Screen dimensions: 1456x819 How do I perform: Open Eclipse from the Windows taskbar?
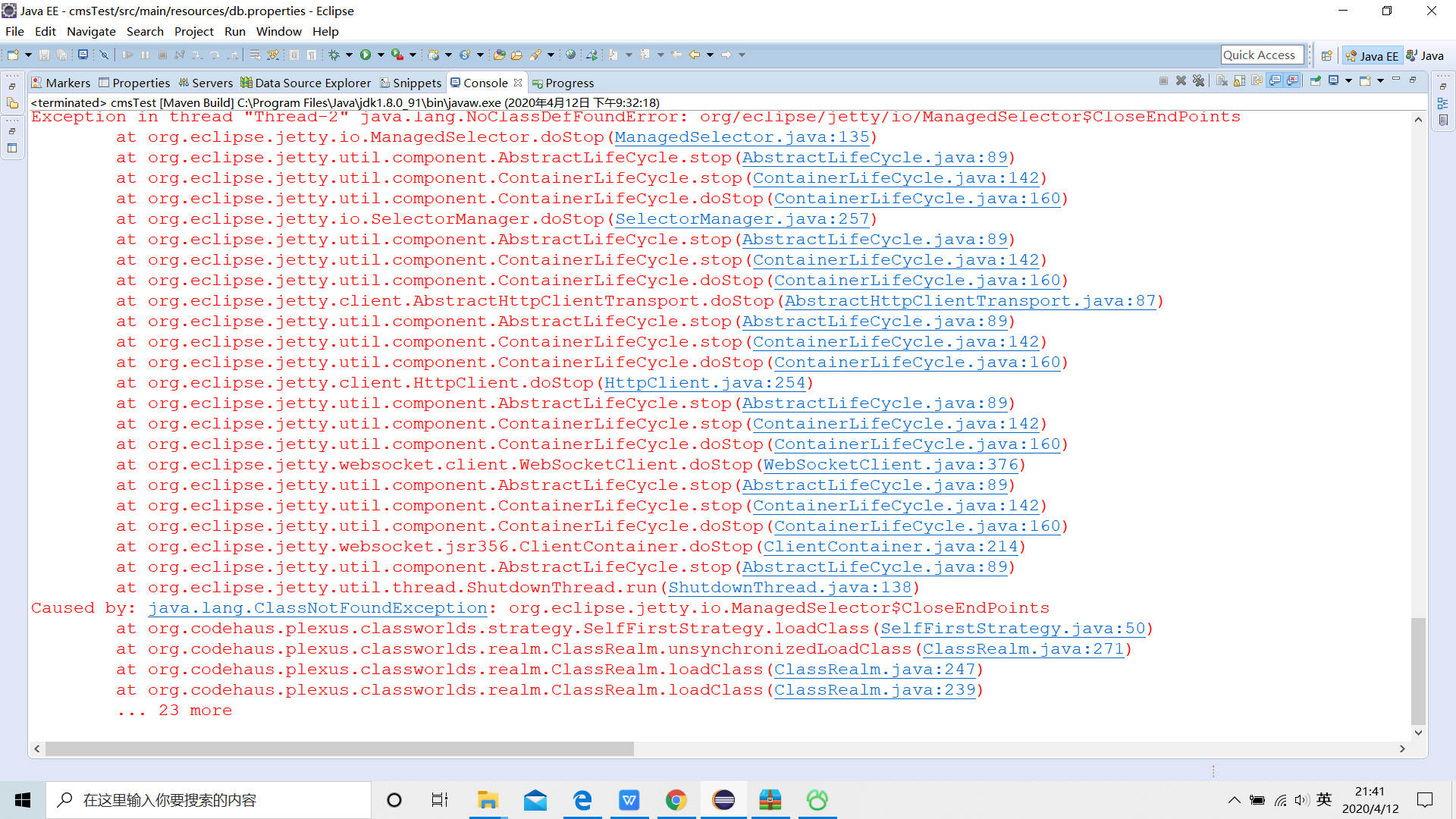[x=723, y=800]
